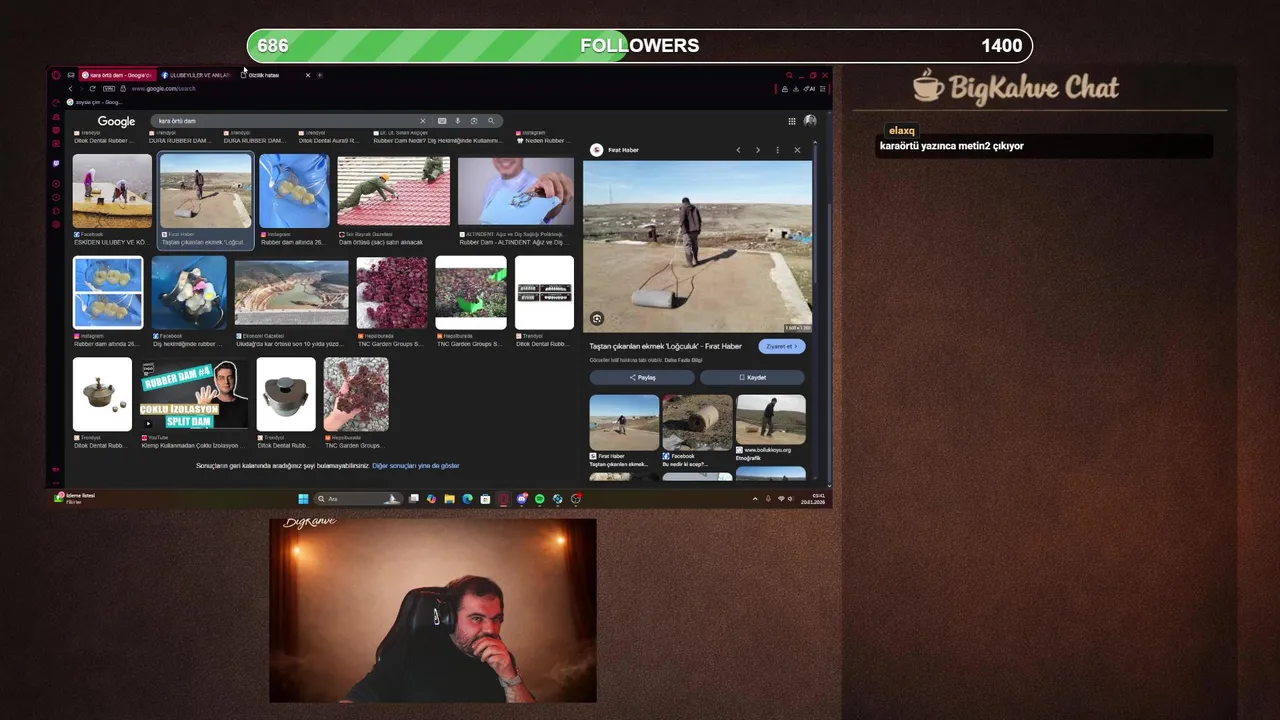Open File Explorer from taskbar
1280x720 pixels.
[x=449, y=498]
